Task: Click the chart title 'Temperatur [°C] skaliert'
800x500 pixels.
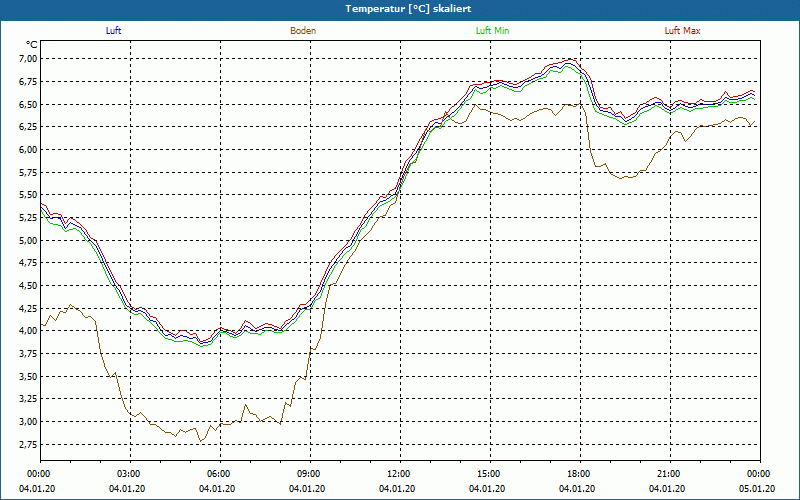Action: tap(408, 9)
